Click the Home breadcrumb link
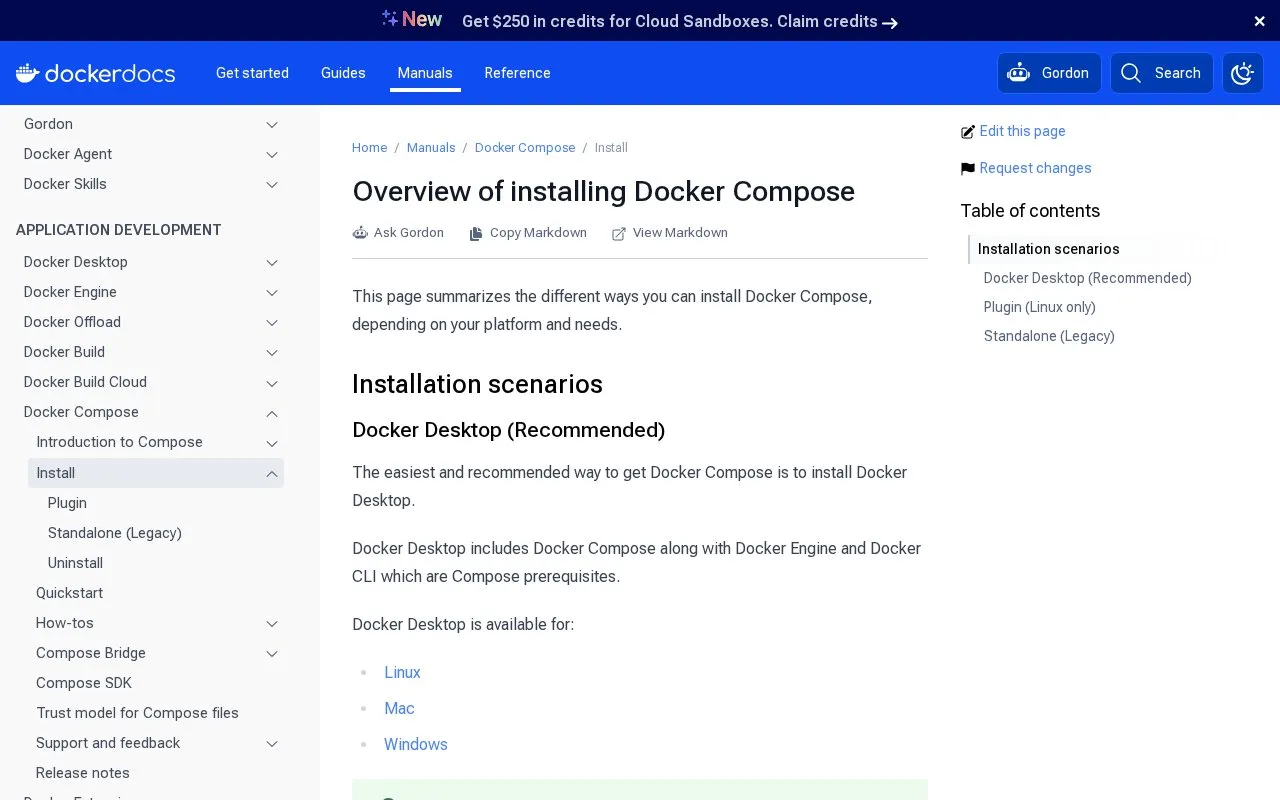1280x800 pixels. pyautogui.click(x=369, y=148)
